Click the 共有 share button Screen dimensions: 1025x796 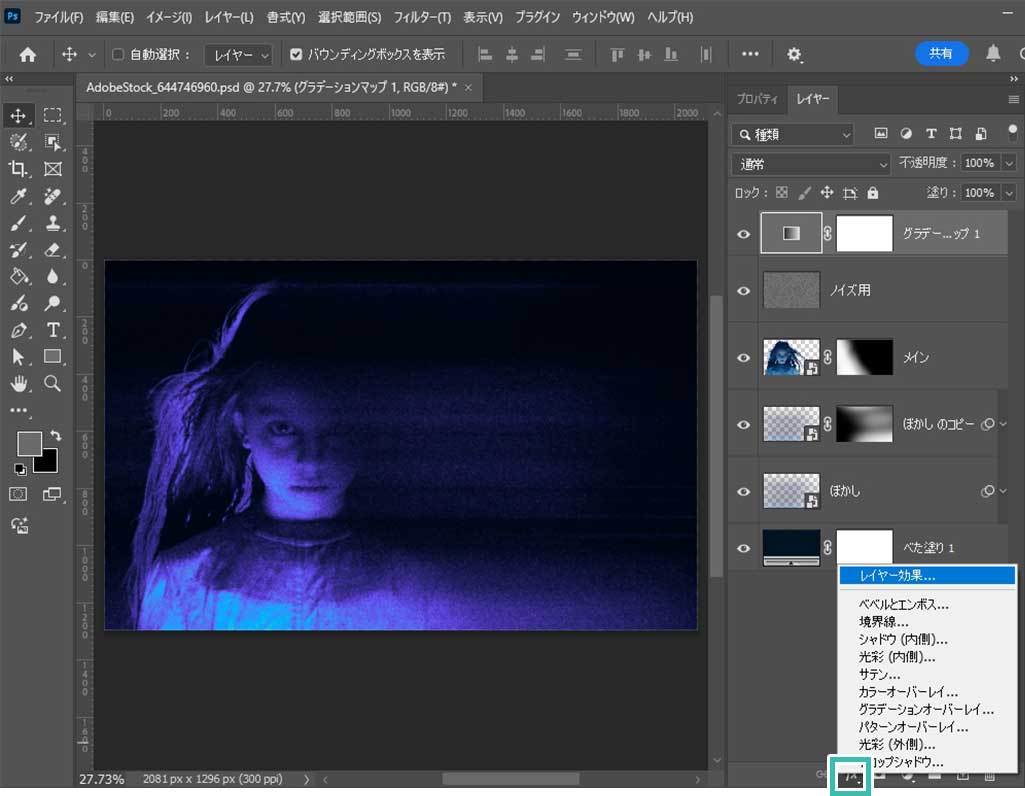[941, 53]
